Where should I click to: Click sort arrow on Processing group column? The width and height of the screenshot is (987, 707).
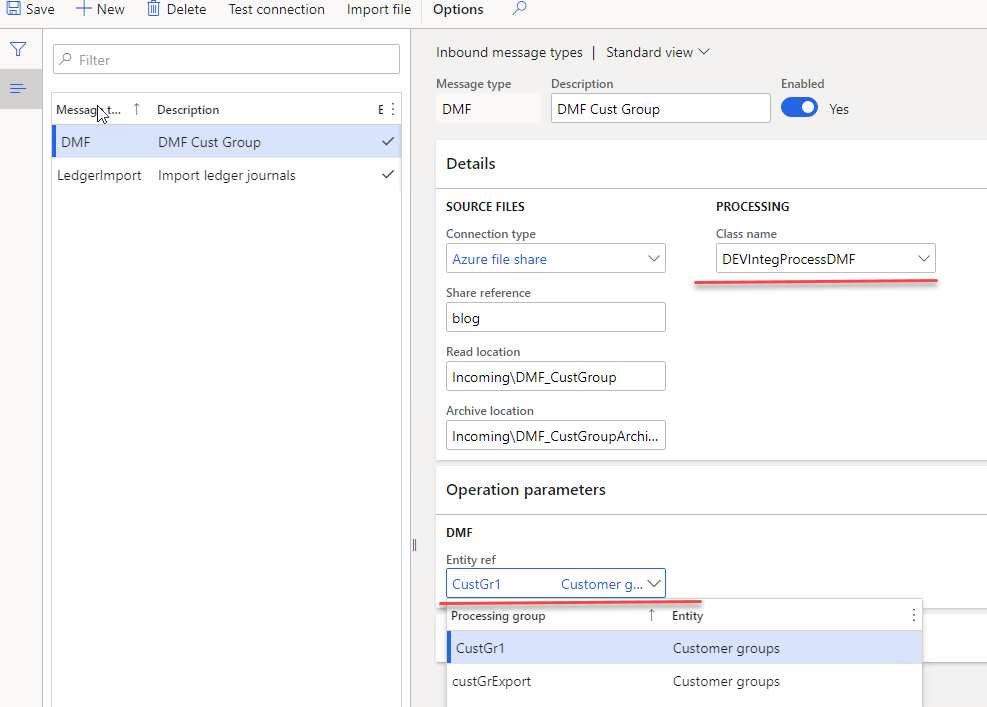[651, 616]
